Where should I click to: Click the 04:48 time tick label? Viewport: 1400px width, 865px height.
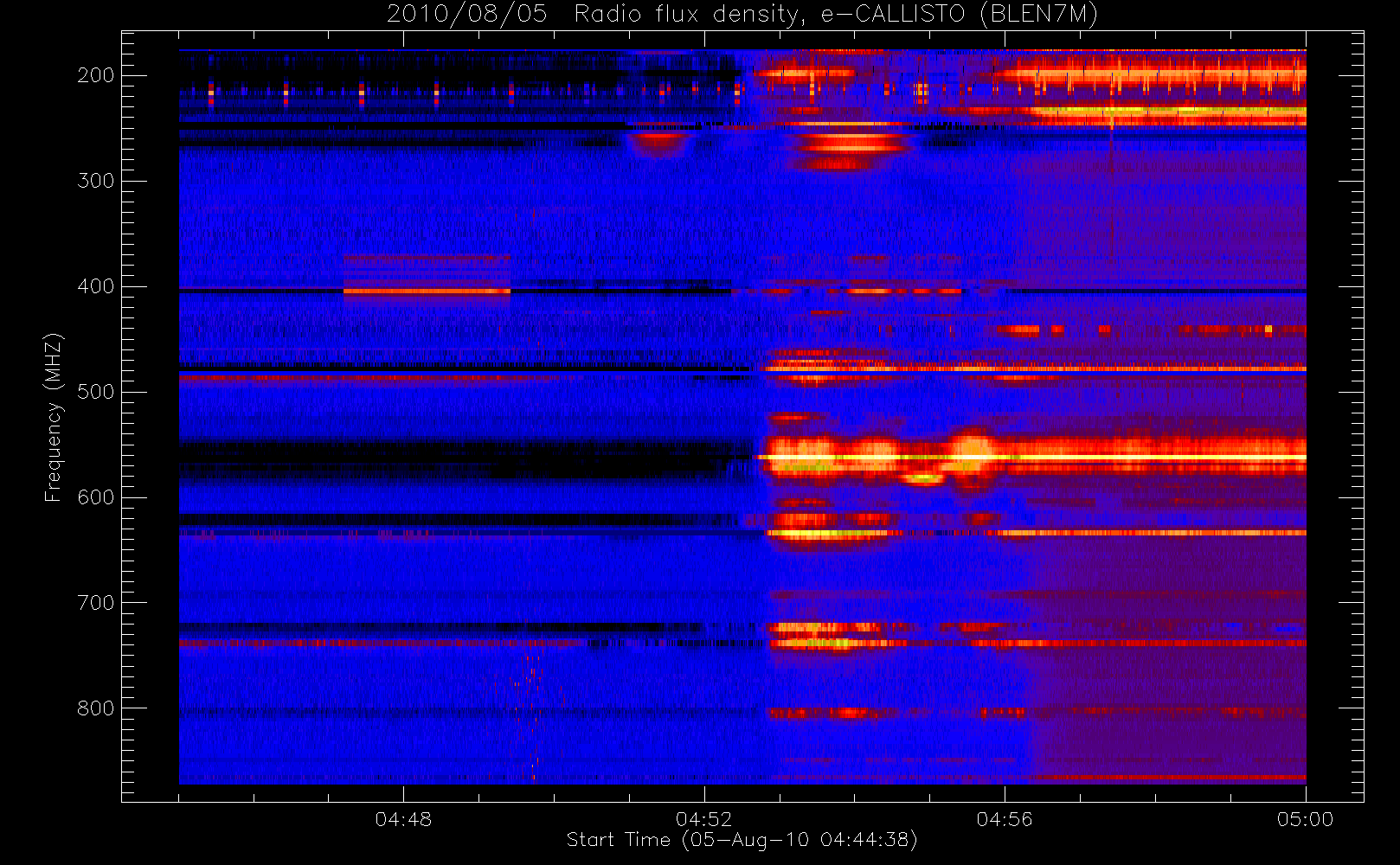tap(403, 819)
